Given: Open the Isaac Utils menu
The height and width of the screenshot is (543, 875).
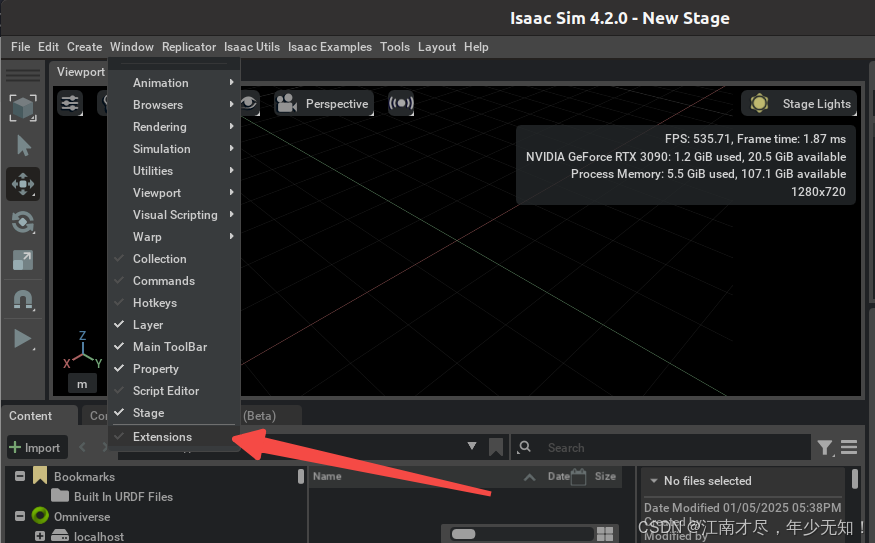Looking at the screenshot, I should tap(252, 47).
